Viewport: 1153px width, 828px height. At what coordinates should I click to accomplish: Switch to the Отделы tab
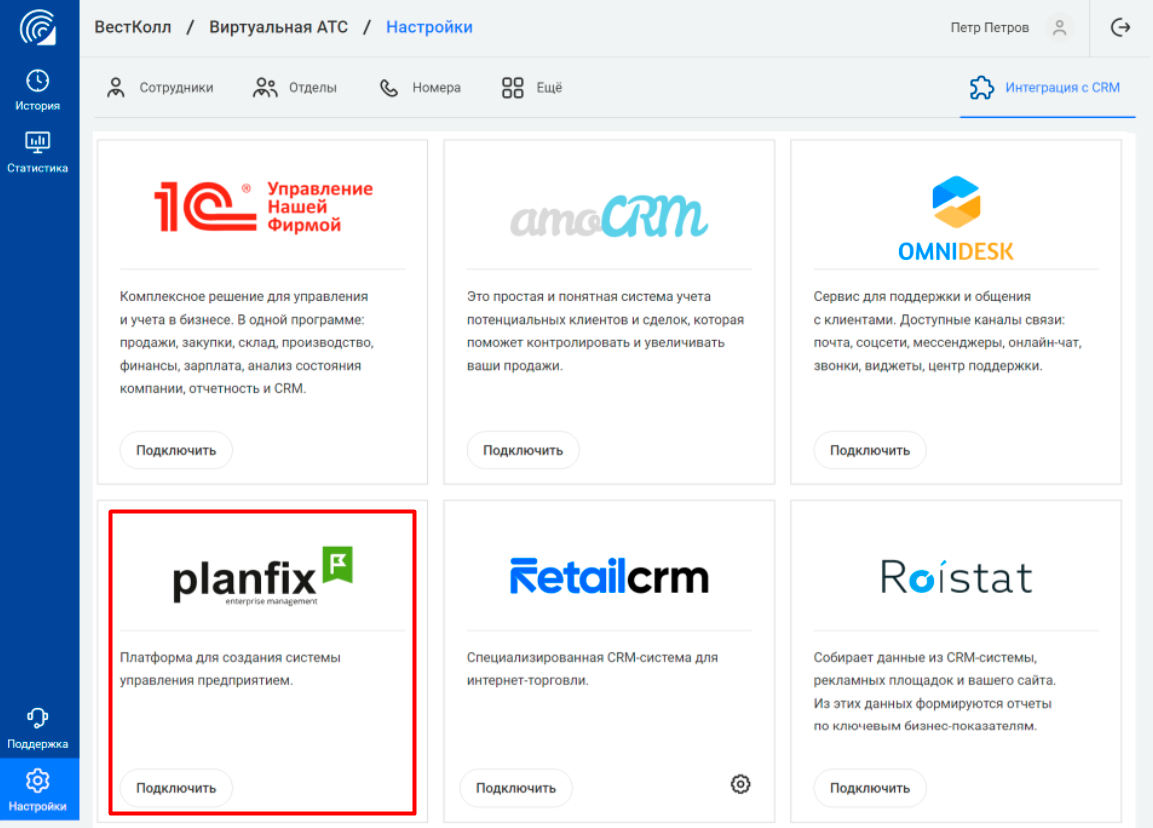295,88
